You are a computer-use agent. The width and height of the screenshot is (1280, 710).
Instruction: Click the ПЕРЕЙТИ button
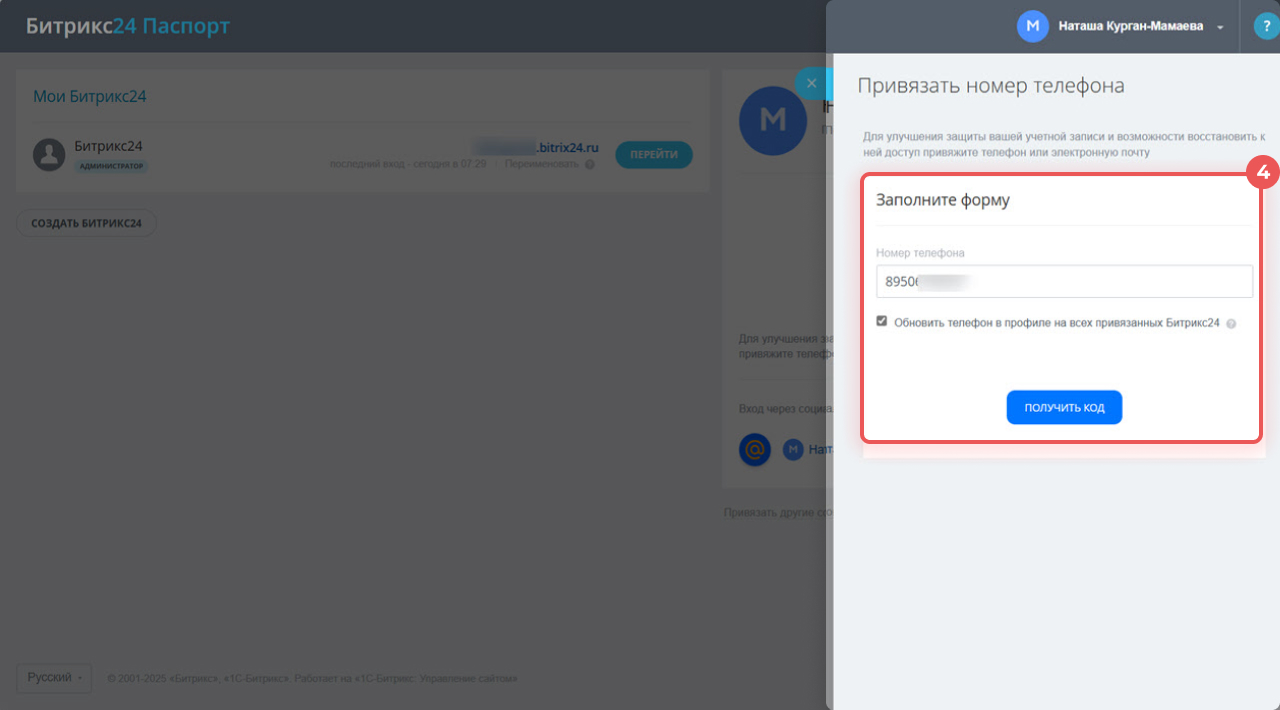654,155
